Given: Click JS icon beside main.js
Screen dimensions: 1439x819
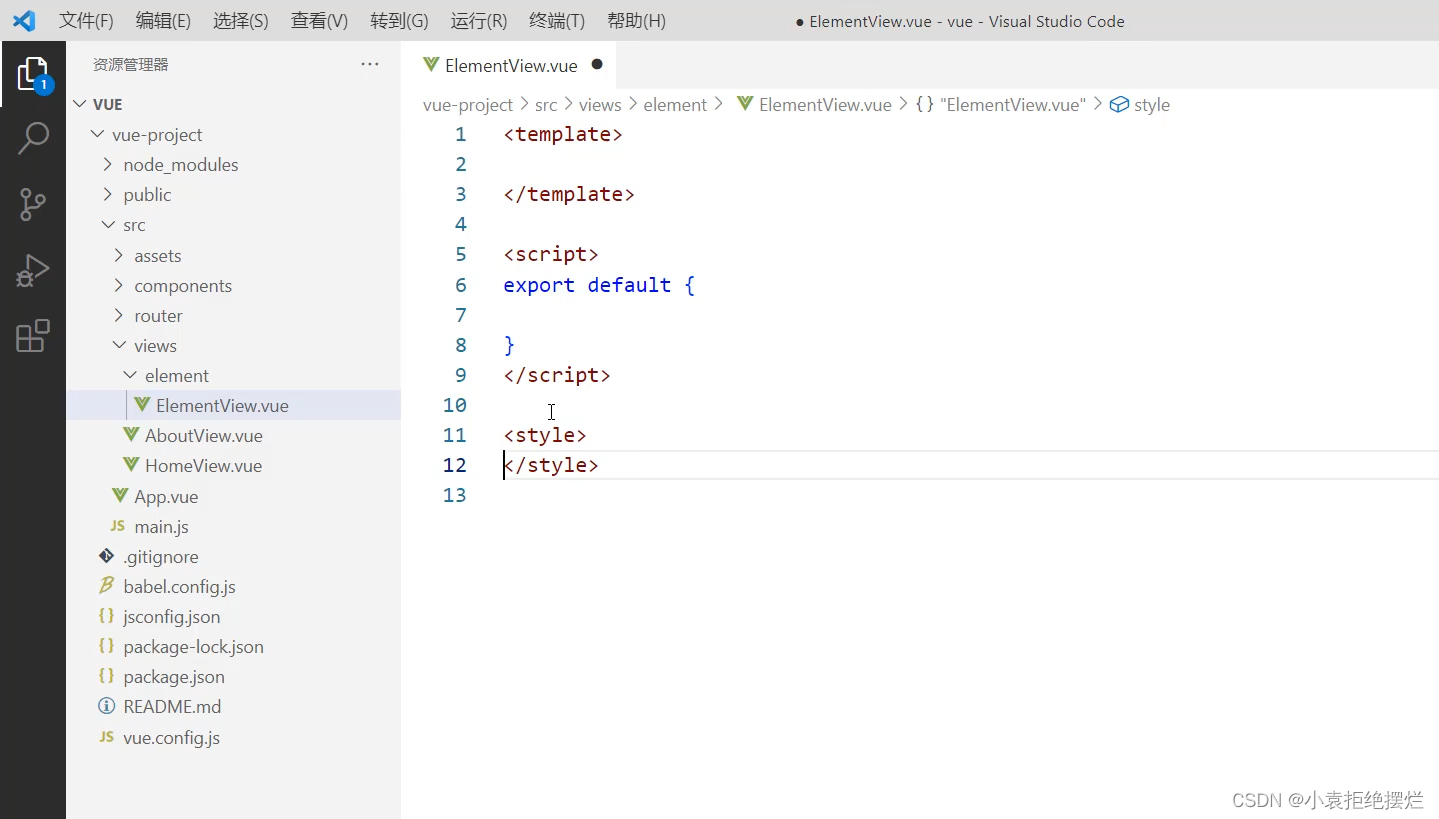Looking at the screenshot, I should [x=118, y=526].
